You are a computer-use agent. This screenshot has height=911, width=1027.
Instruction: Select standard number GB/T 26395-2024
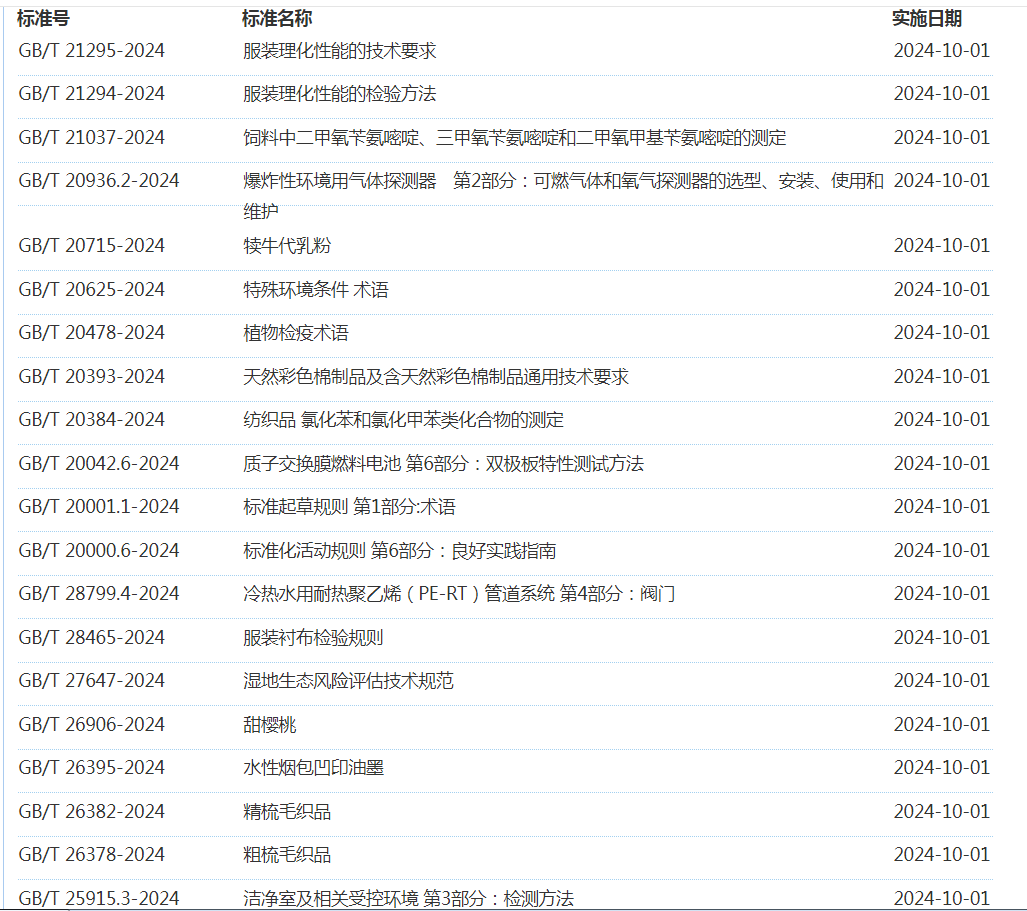(92, 768)
